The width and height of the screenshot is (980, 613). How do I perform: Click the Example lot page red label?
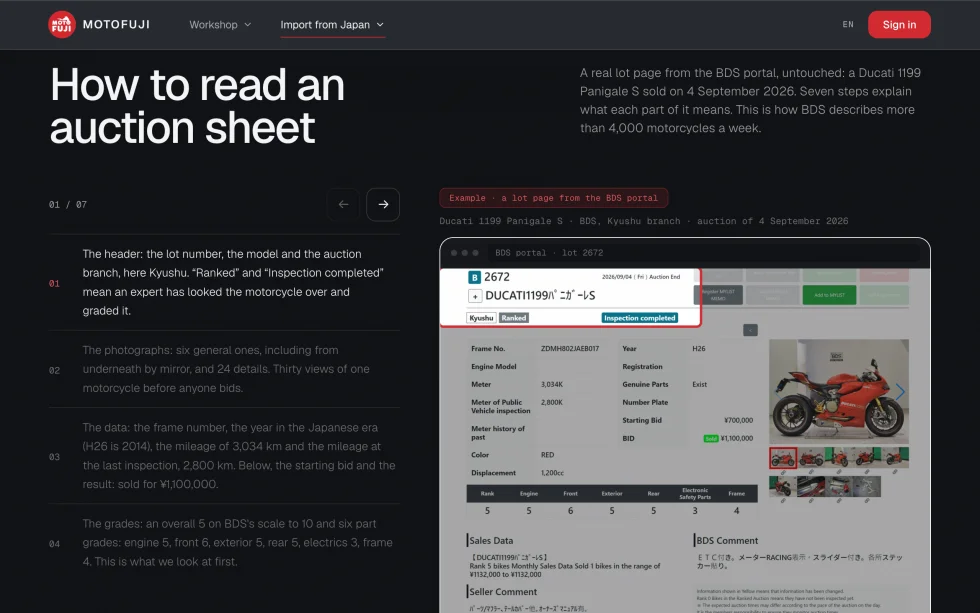(554, 198)
